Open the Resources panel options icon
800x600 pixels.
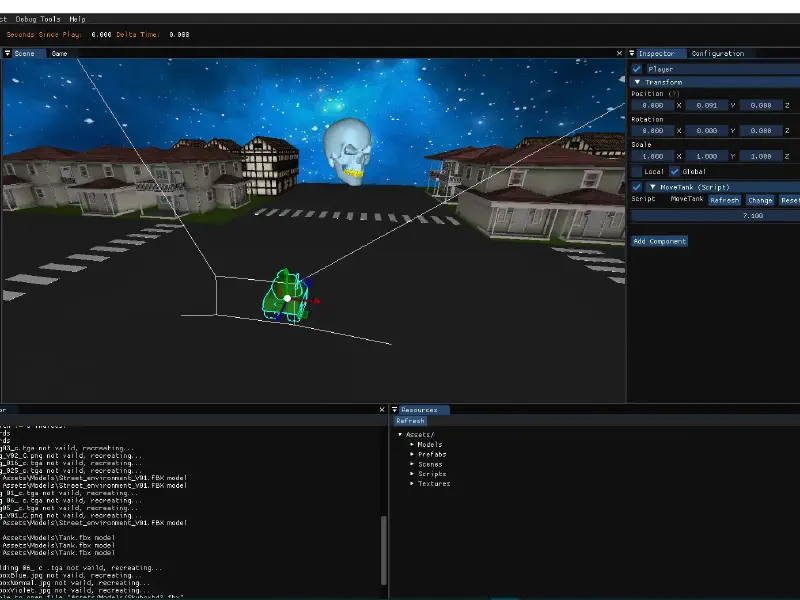tap(394, 410)
